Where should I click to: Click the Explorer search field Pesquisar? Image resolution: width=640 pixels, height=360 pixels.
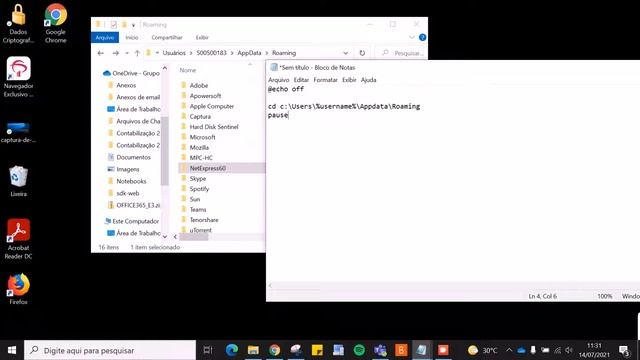click(x=402, y=53)
